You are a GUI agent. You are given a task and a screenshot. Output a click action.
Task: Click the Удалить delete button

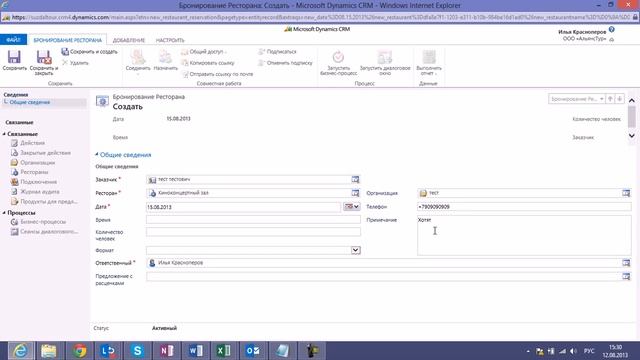tap(75, 63)
